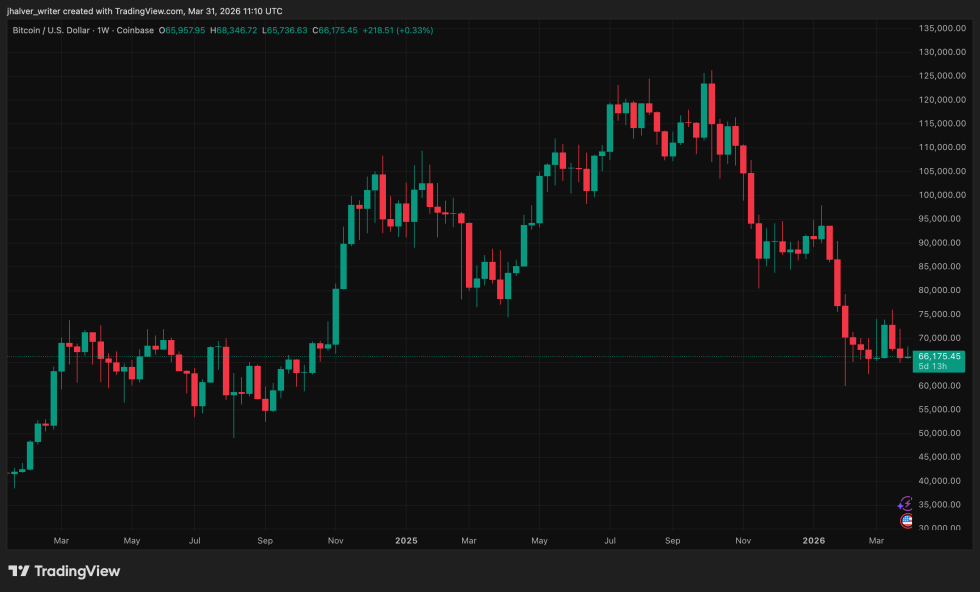The height and width of the screenshot is (592, 980).
Task: Click the Coinbase exchange label
Action: 135,31
